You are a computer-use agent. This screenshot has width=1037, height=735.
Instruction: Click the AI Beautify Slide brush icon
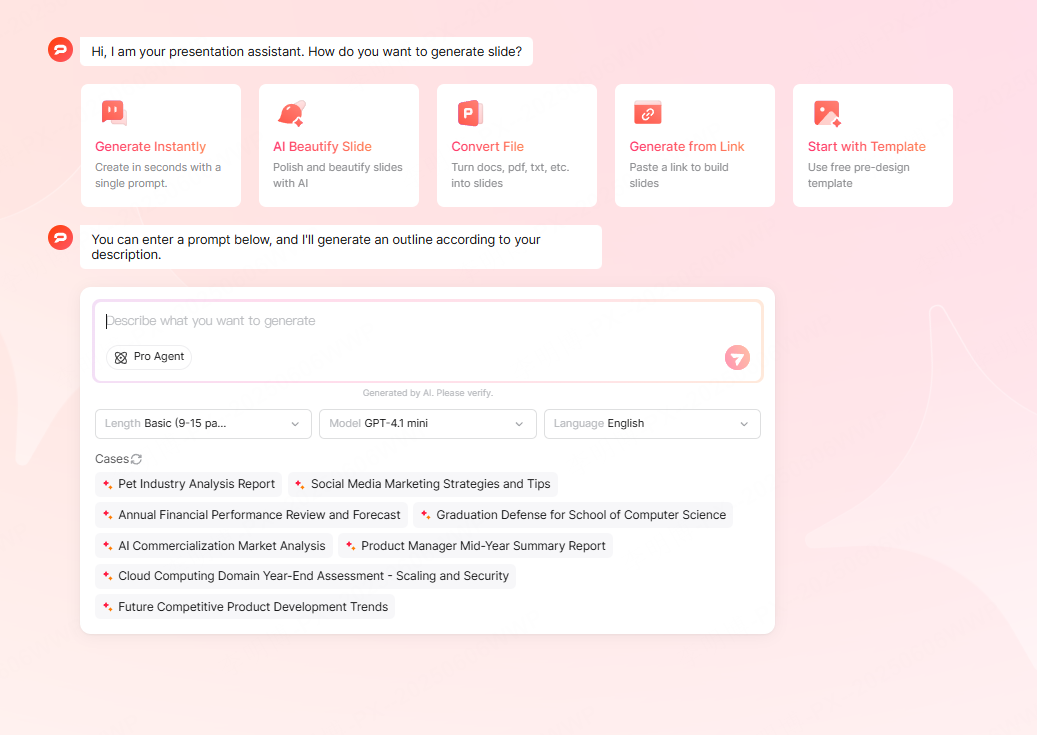click(x=291, y=112)
